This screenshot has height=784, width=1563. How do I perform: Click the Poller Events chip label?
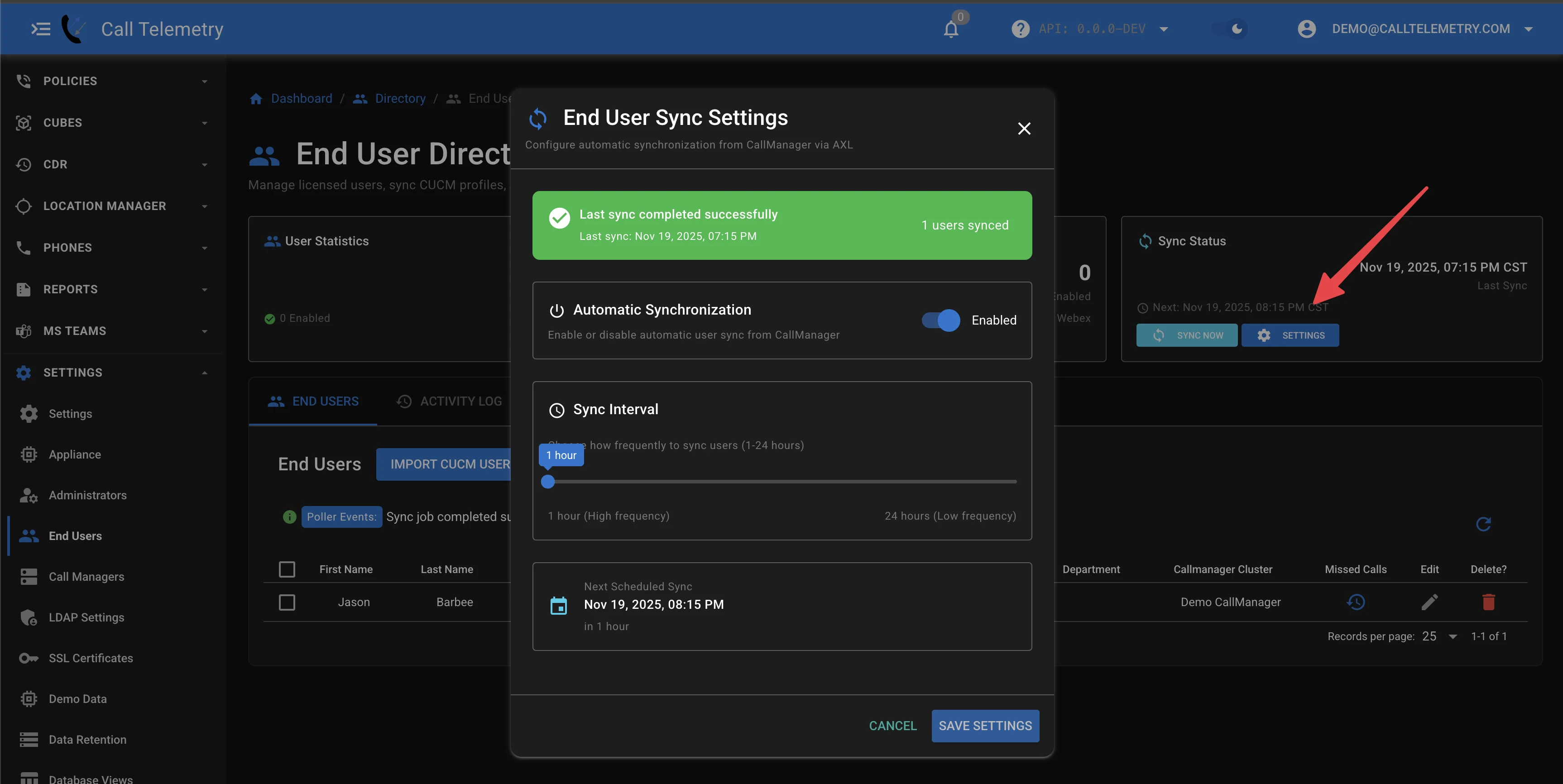(341, 517)
